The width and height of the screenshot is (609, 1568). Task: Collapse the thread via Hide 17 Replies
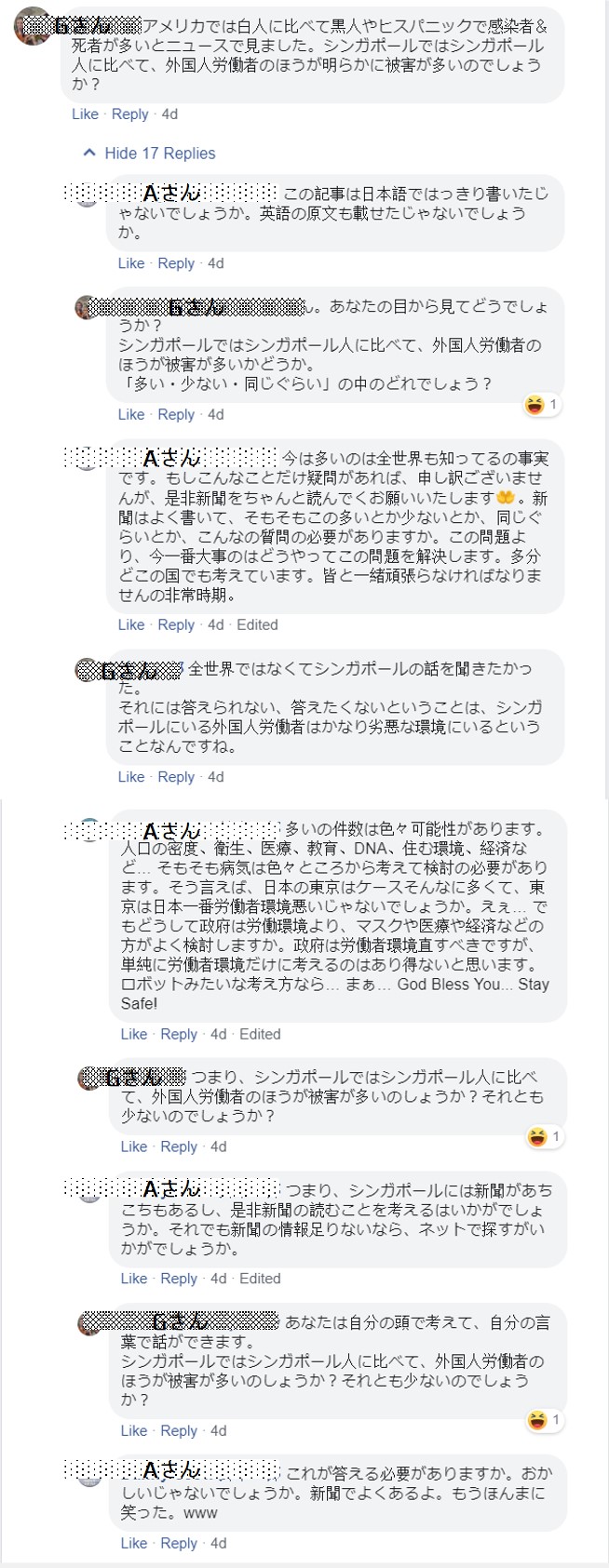coord(158,153)
